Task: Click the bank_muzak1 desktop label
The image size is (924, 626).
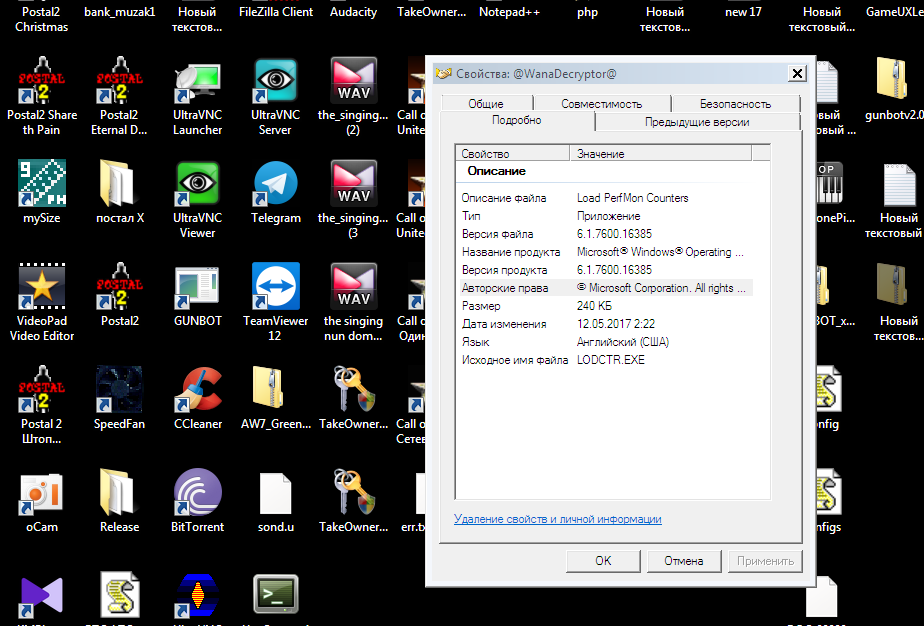Action: tap(120, 12)
